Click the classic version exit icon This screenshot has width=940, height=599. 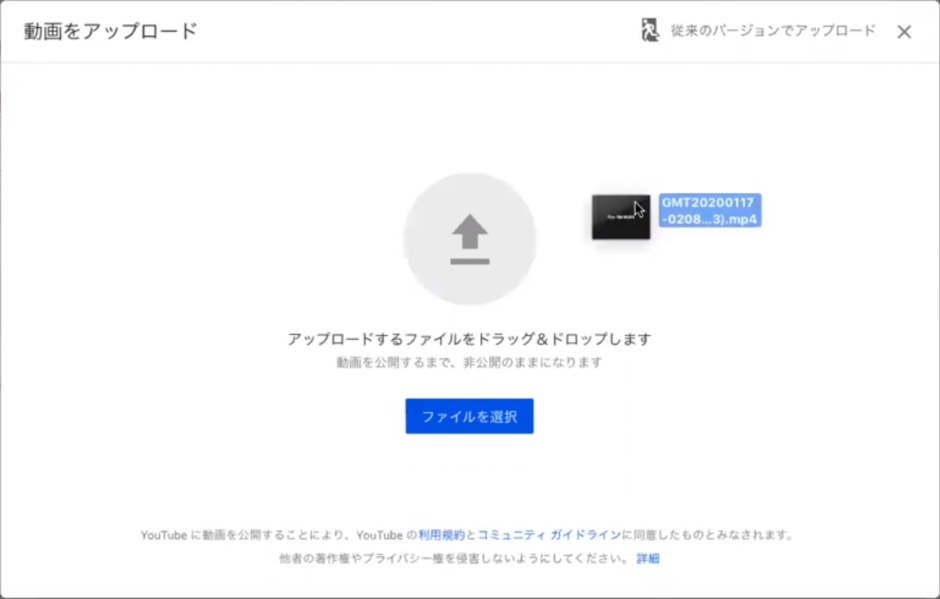pos(650,31)
